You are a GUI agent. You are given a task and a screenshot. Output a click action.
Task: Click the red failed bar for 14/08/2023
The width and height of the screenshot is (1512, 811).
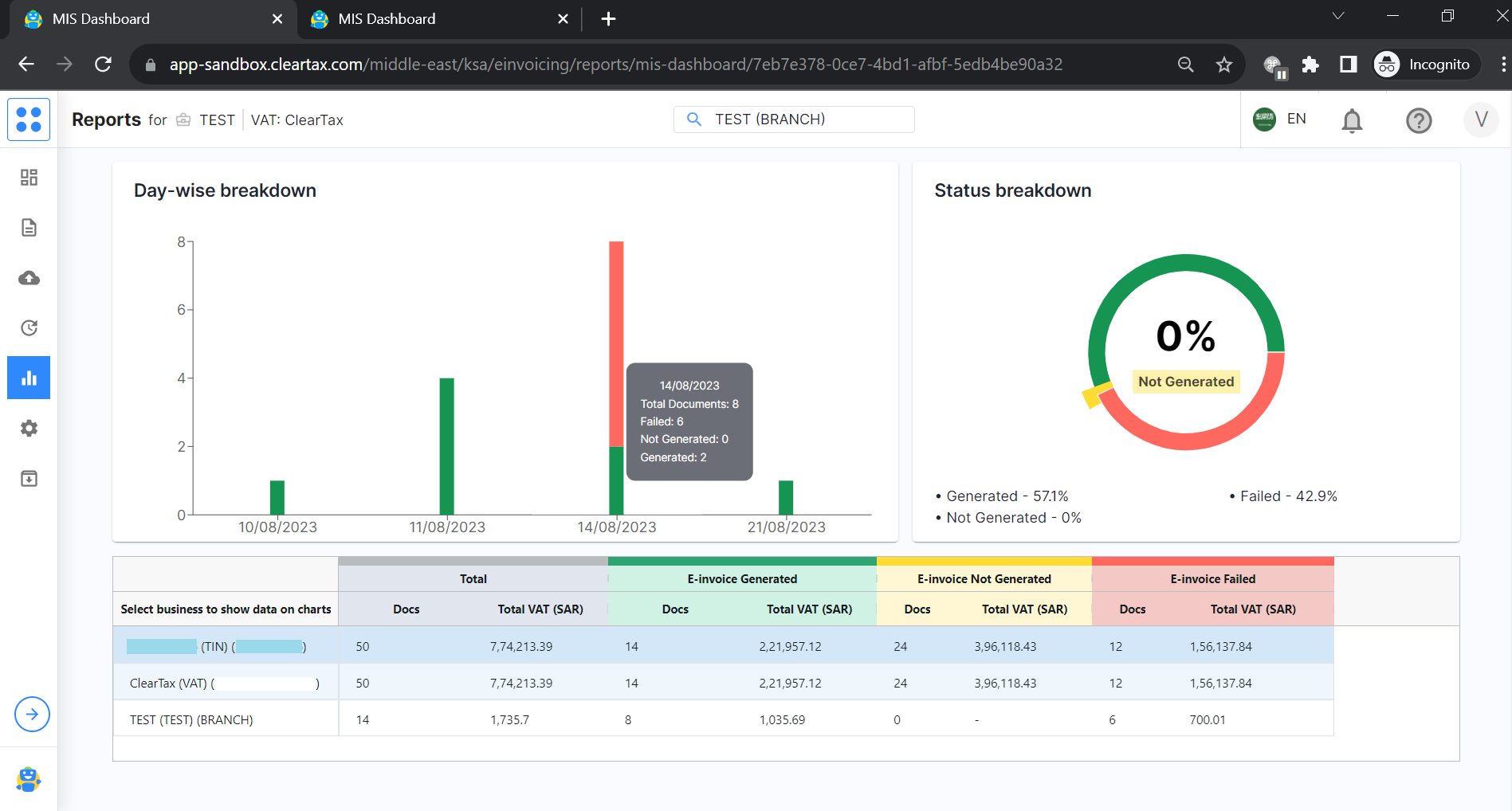[616, 343]
